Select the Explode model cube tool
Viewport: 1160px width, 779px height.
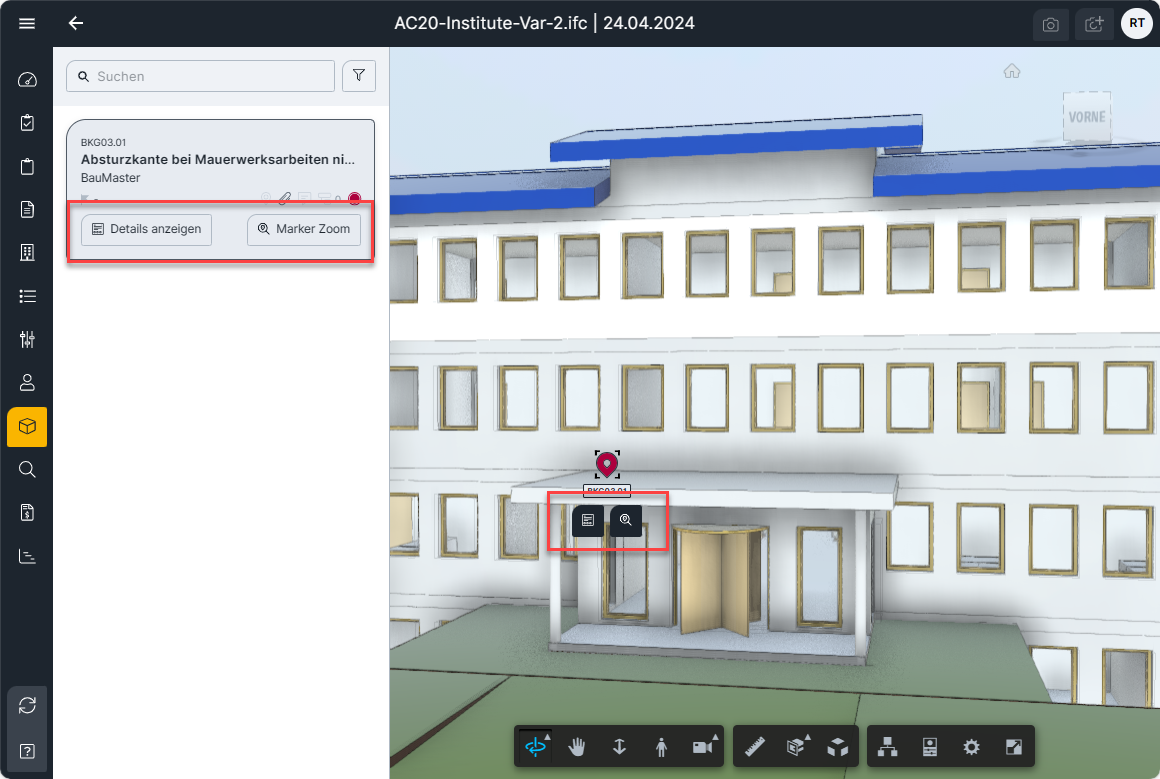coord(838,747)
